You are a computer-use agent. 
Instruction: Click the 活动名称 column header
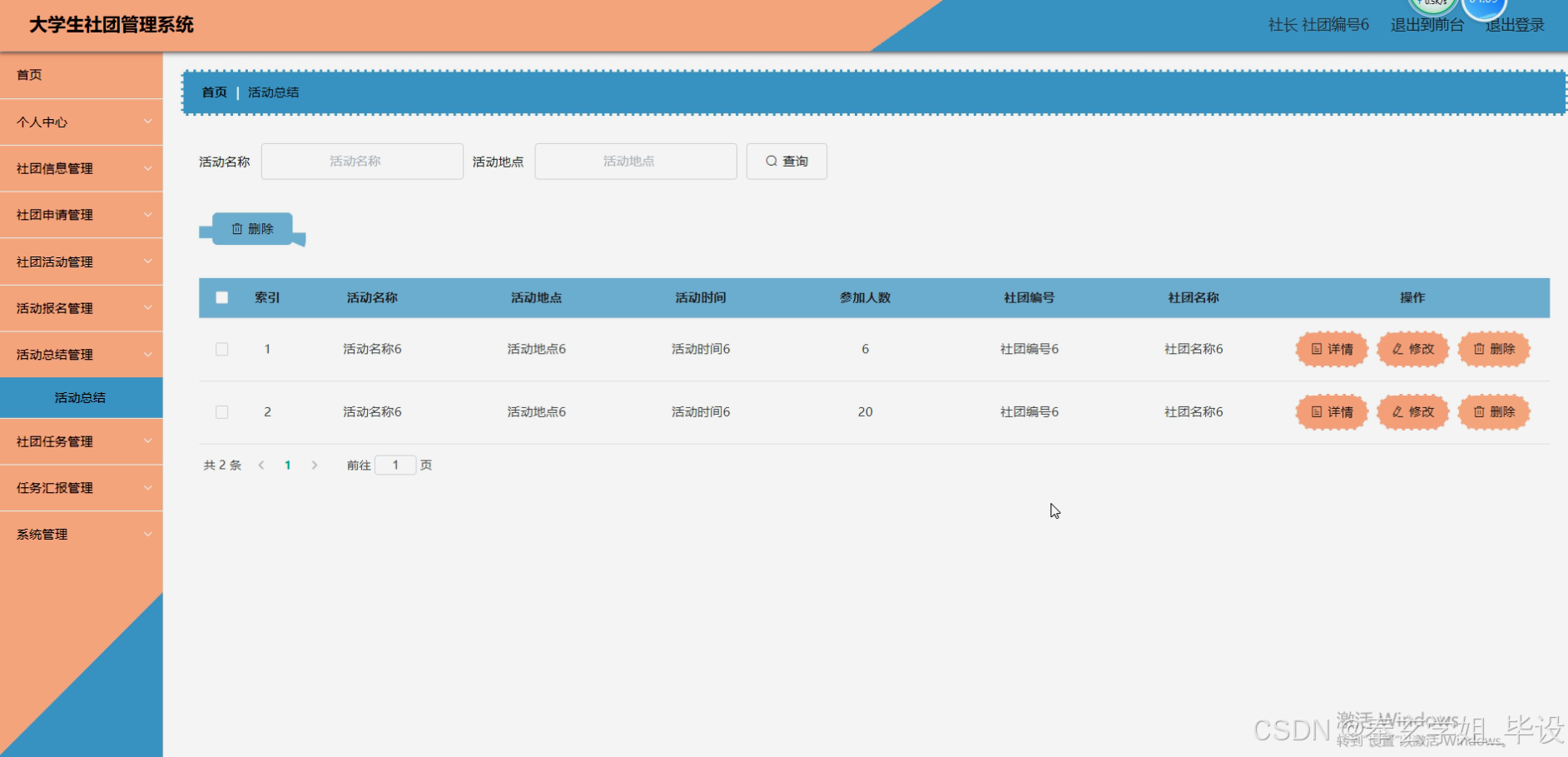tap(372, 298)
